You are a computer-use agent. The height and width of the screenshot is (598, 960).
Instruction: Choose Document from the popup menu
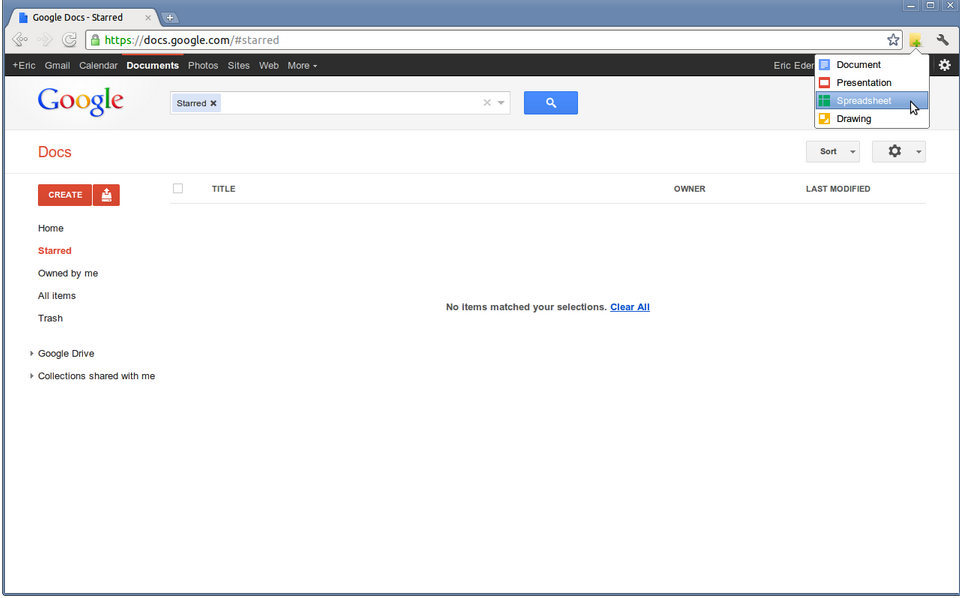872,65
